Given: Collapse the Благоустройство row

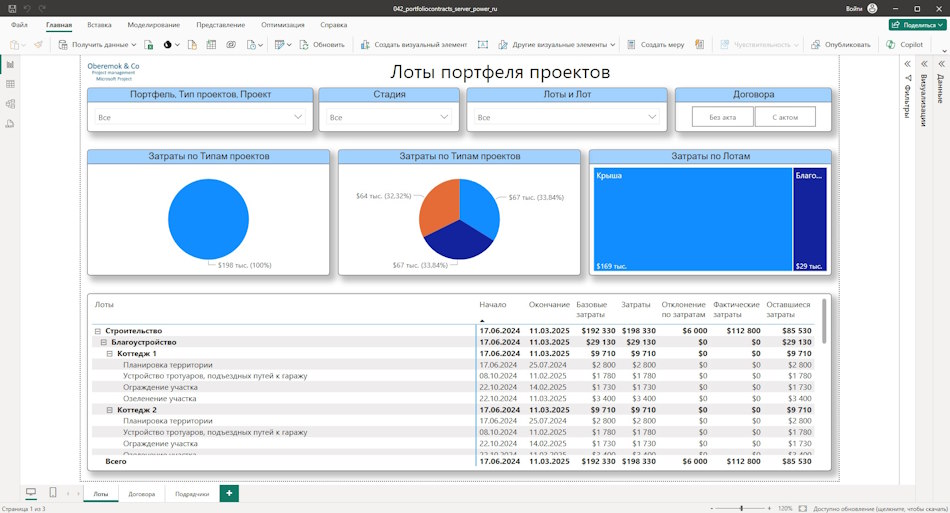Looking at the screenshot, I should (104, 342).
